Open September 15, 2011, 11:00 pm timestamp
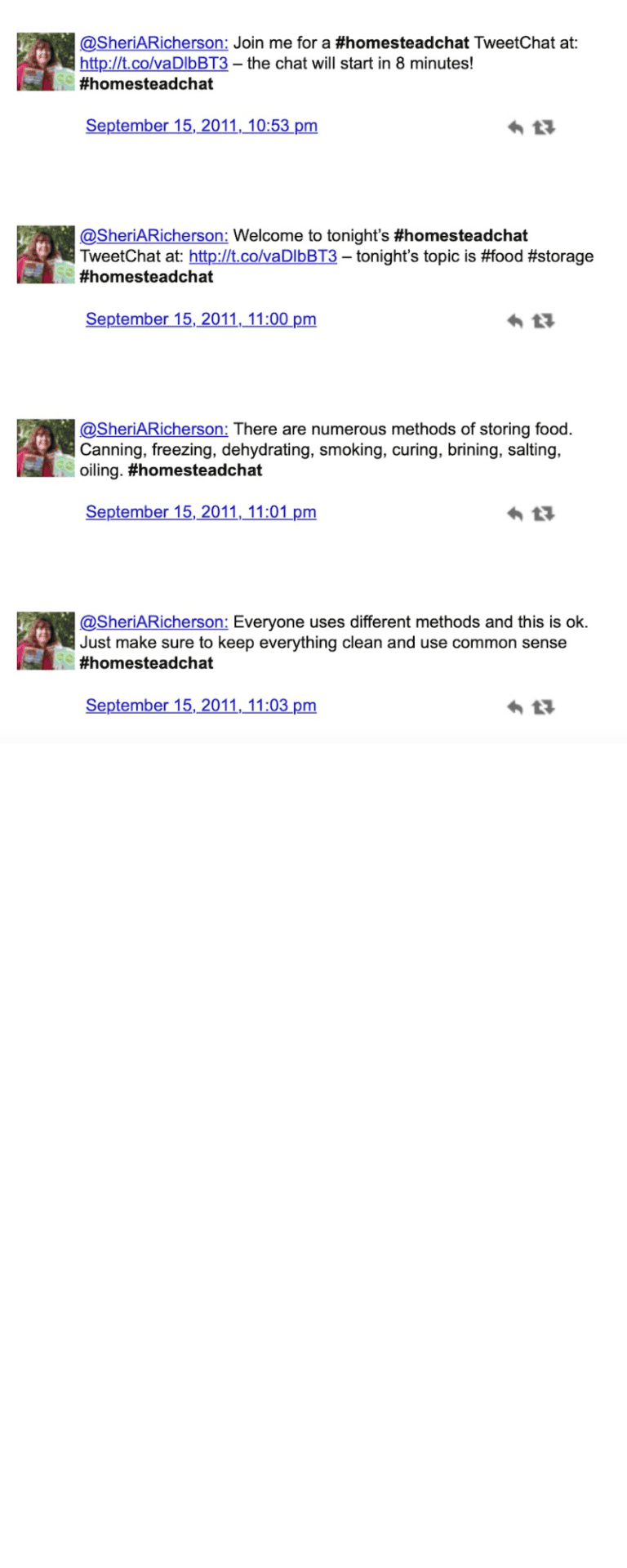The height and width of the screenshot is (1568, 627). 201,319
